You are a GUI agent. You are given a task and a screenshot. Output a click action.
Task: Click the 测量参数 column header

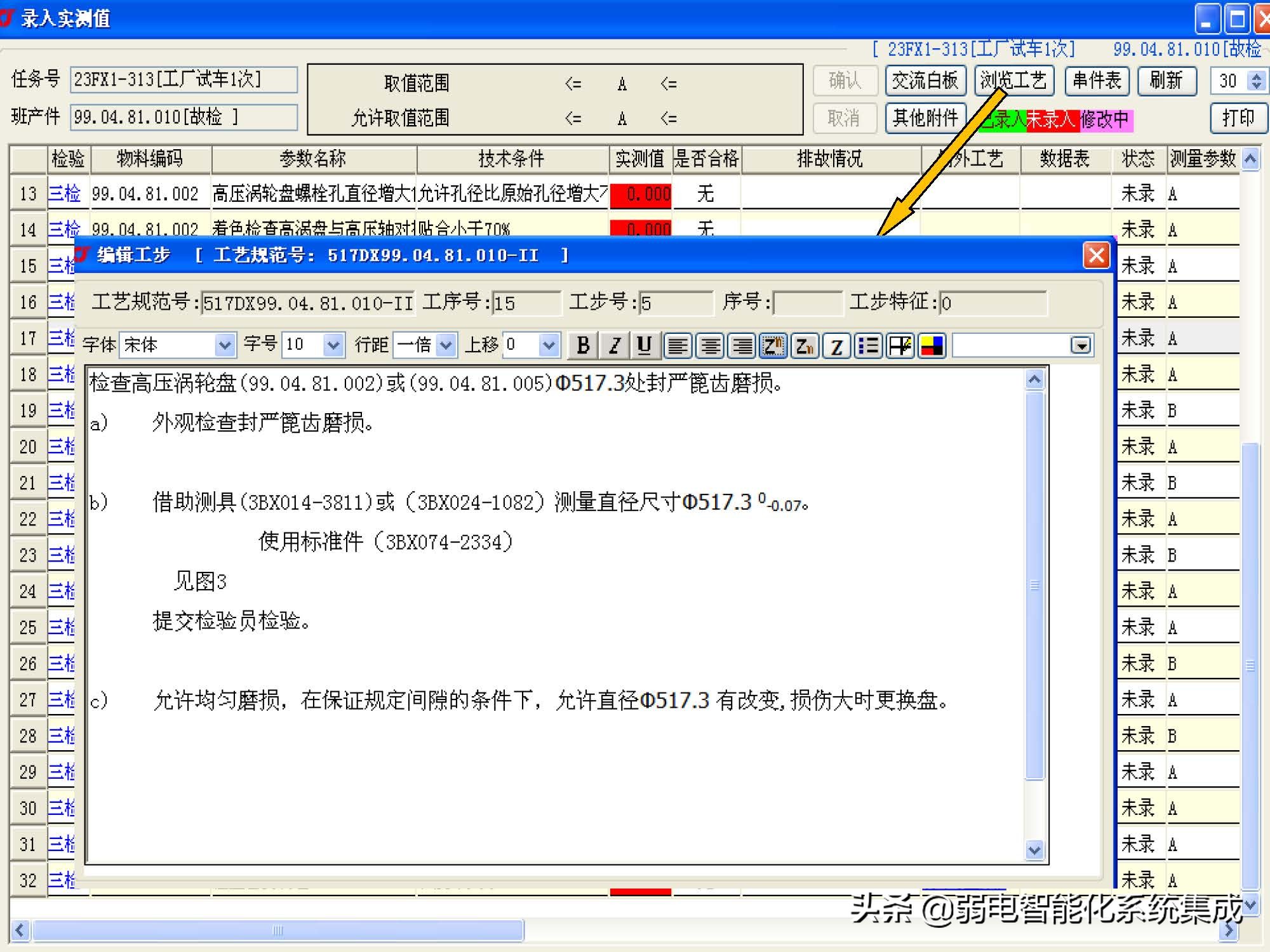[x=1203, y=159]
